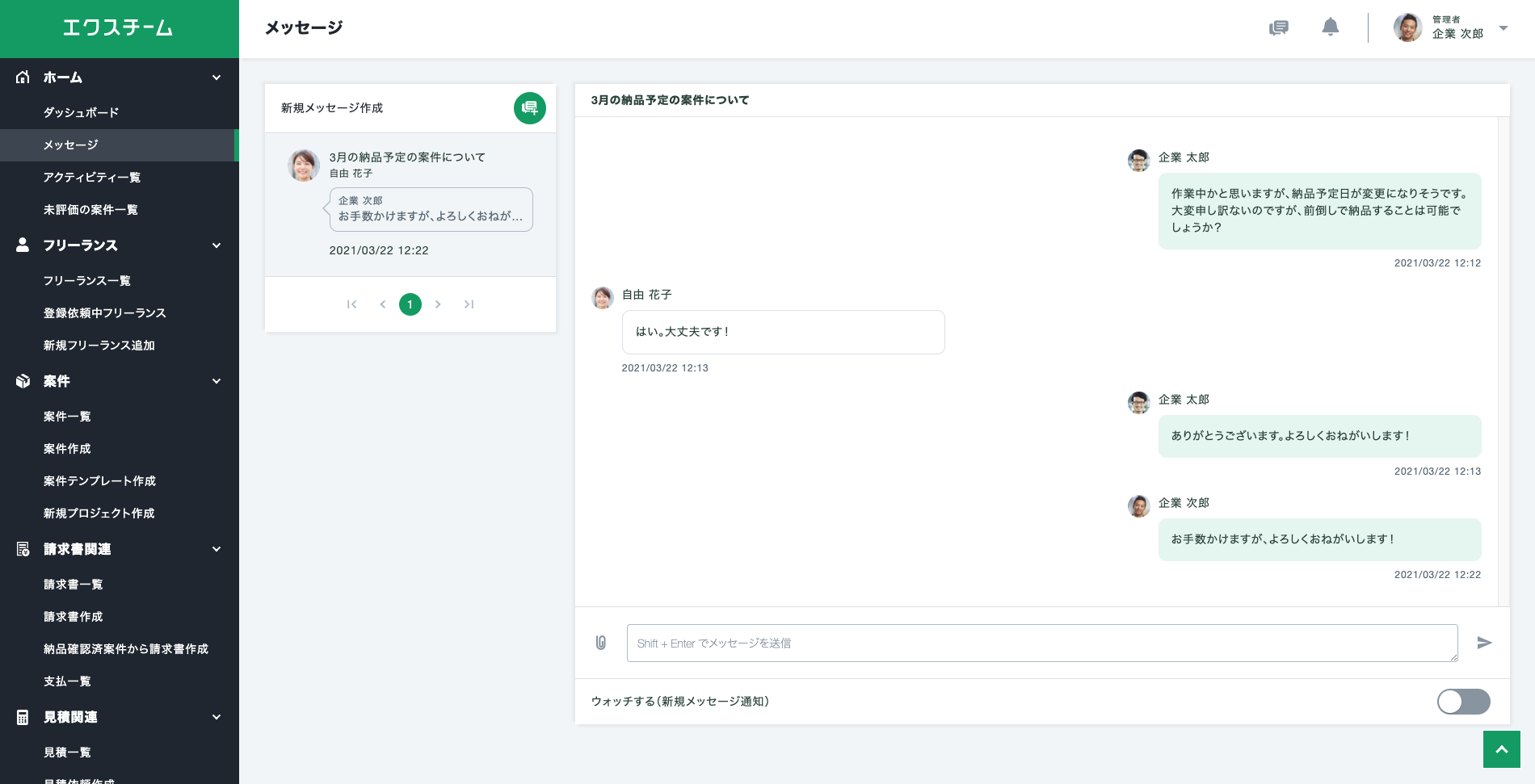This screenshot has width=1535, height=784.
Task: Open 請求書作成 in the sidebar
Action: [74, 617]
